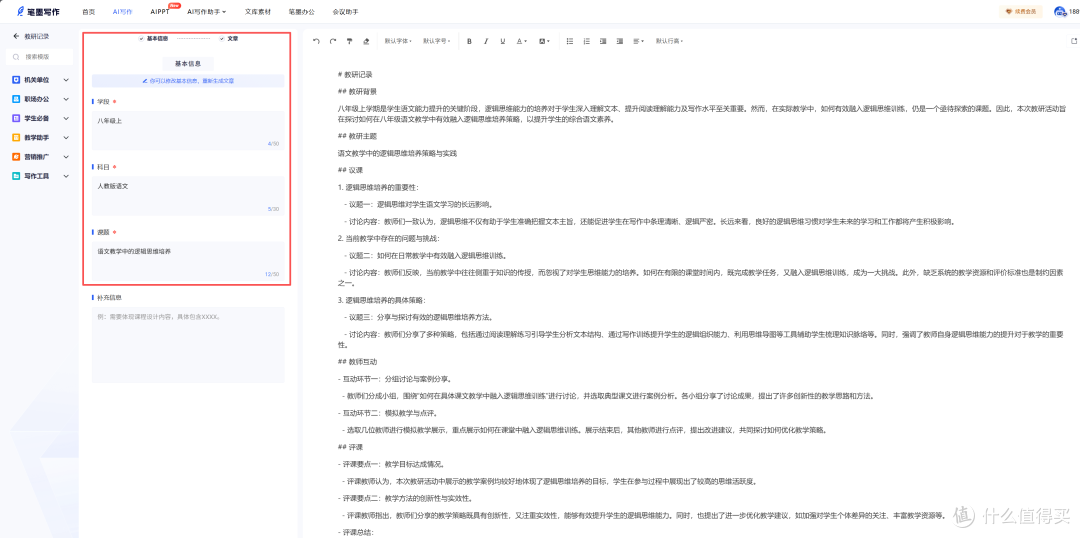Open the 笔墨办公 tab

(302, 12)
